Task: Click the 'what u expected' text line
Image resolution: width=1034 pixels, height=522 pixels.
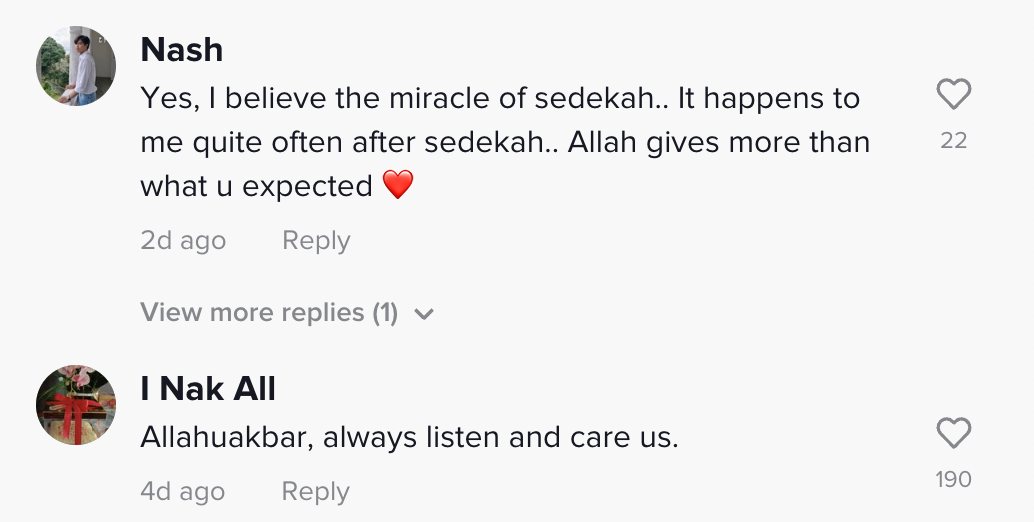Action: coord(257,186)
